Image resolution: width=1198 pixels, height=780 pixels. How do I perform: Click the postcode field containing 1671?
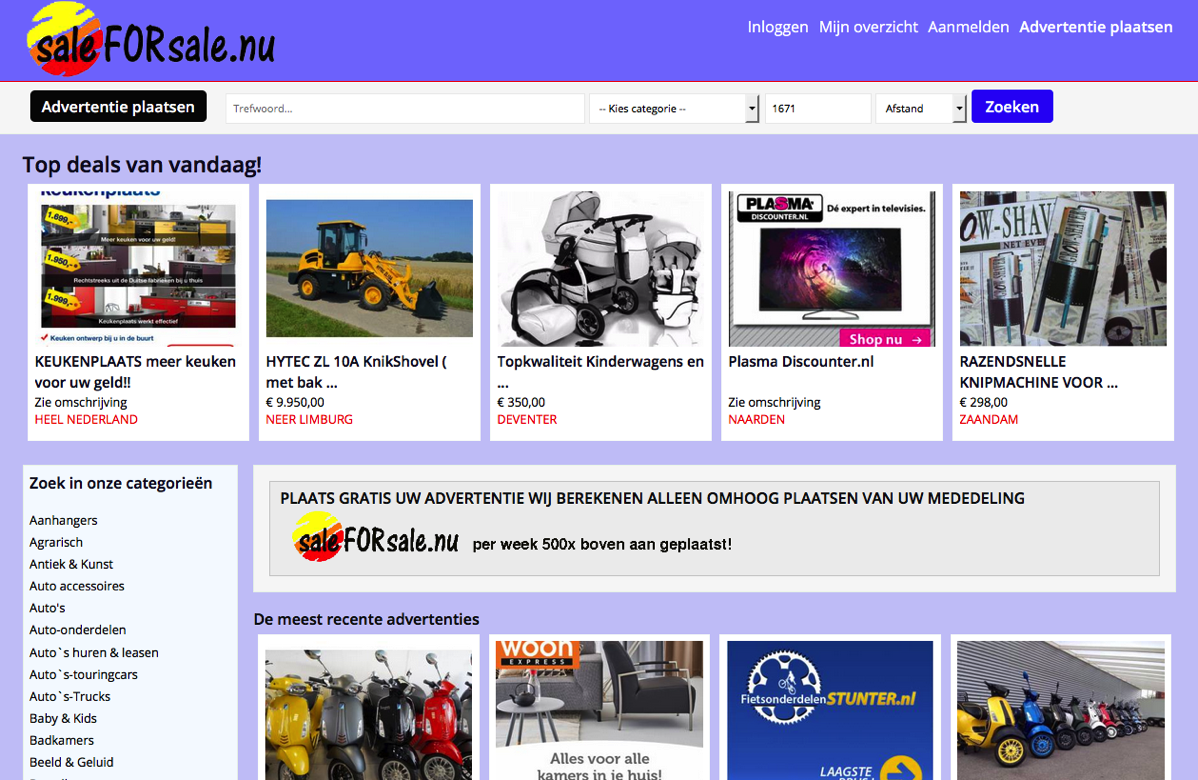(818, 108)
